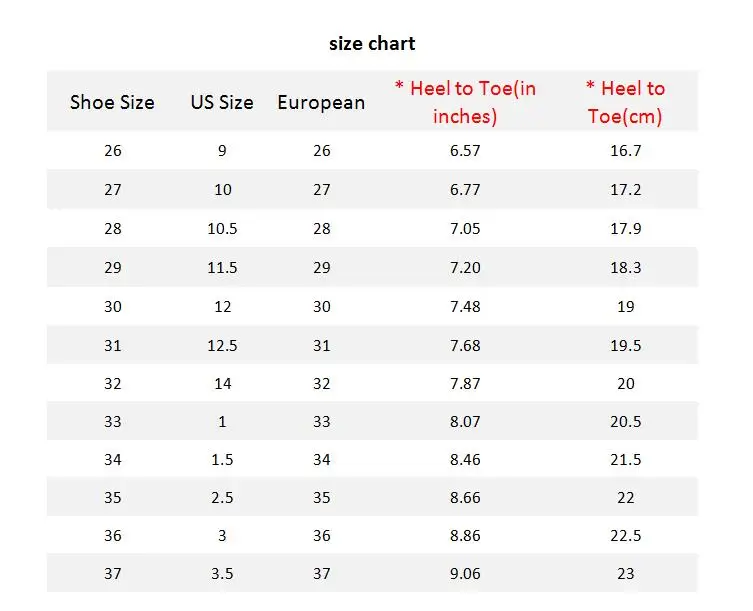Select the US size 10.5 cell
Image resolution: width=753 pixels, height=611 pixels.
(x=222, y=229)
